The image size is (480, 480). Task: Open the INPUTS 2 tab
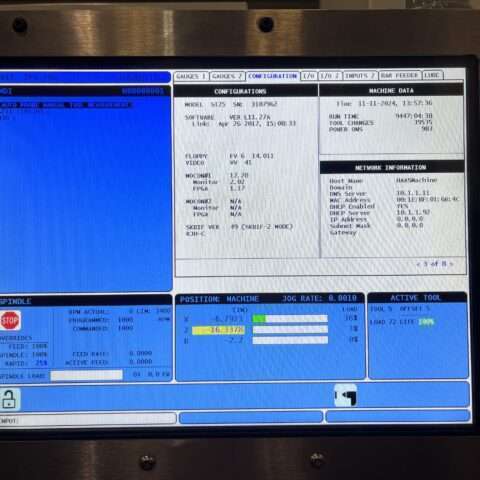click(x=360, y=76)
